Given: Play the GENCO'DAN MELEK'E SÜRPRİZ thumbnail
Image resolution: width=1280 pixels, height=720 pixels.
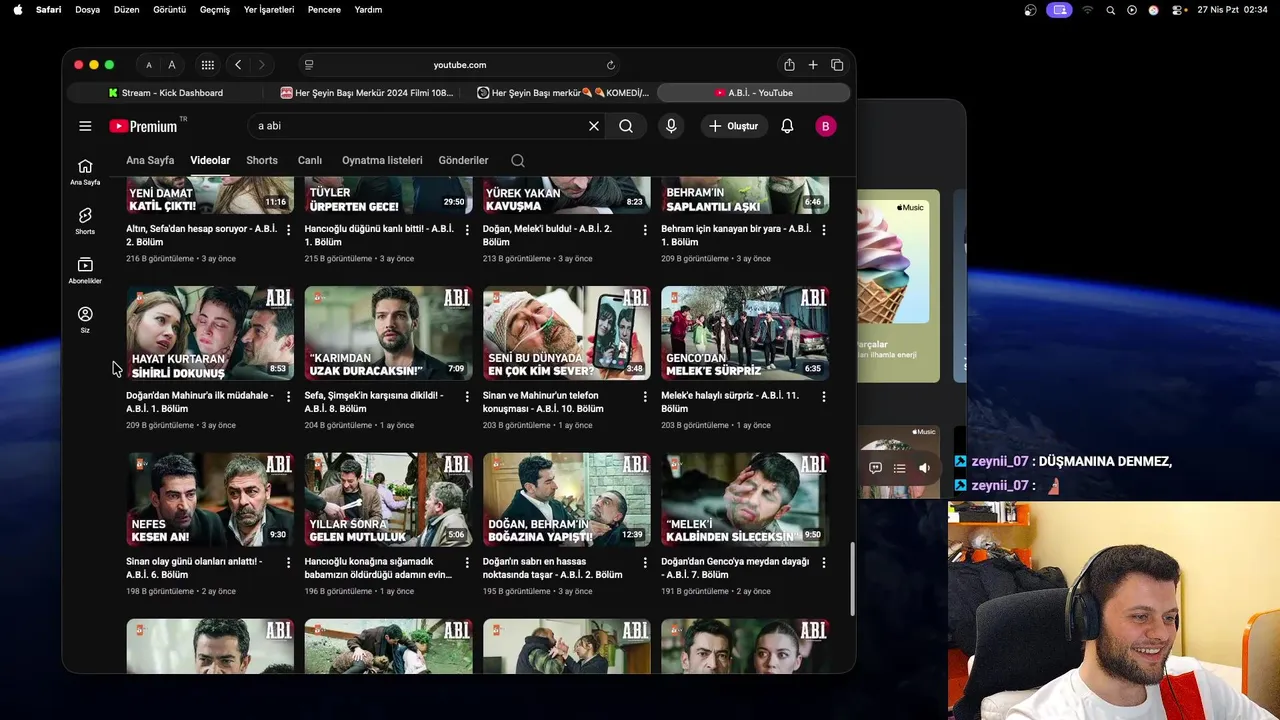Looking at the screenshot, I should pyautogui.click(x=745, y=333).
